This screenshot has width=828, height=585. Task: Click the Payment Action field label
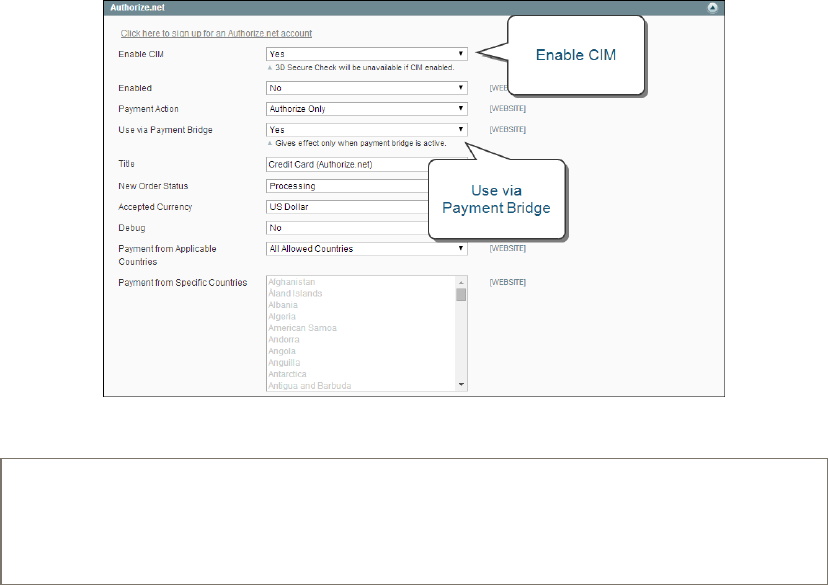tap(148, 109)
